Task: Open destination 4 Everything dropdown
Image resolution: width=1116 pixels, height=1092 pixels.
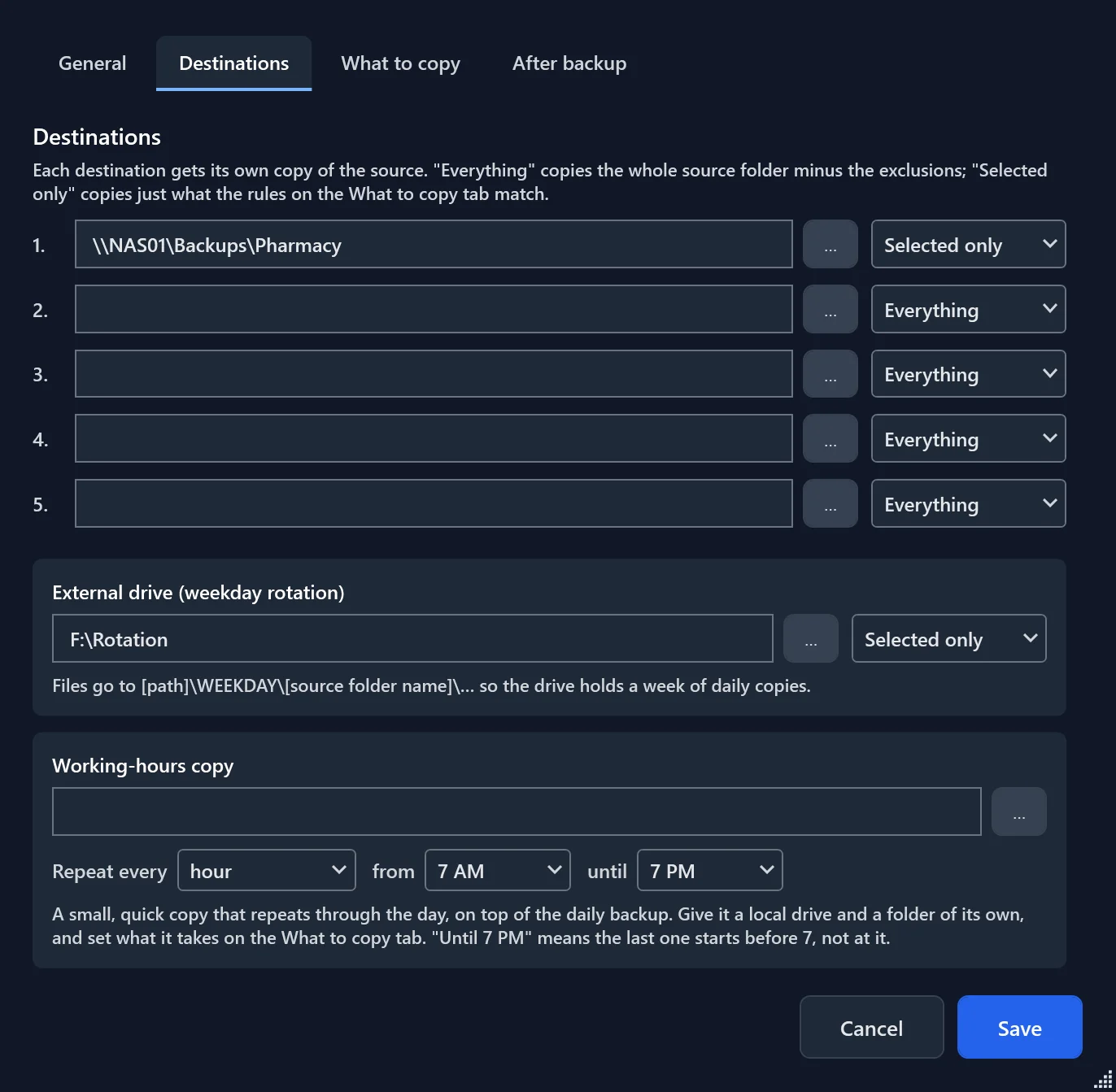Action: tap(969, 438)
